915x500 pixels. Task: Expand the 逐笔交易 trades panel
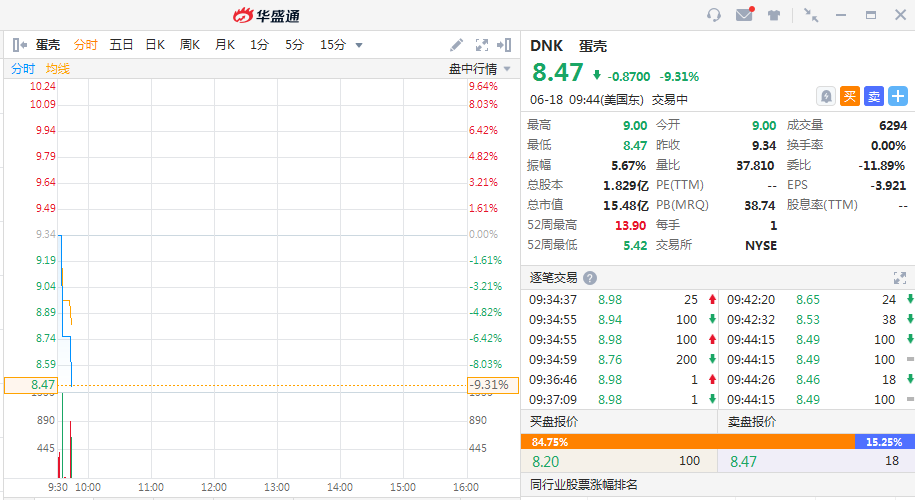click(899, 278)
